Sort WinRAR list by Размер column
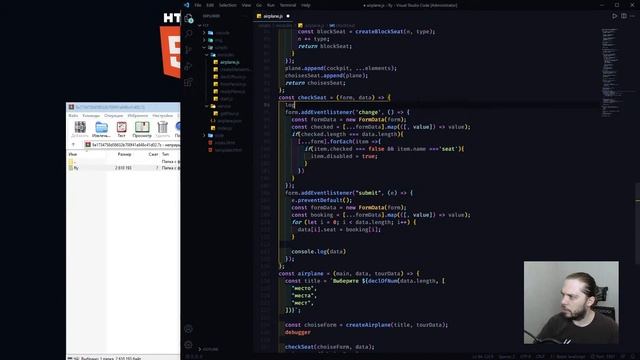Screen dimensions: 640x360 click(124, 154)
